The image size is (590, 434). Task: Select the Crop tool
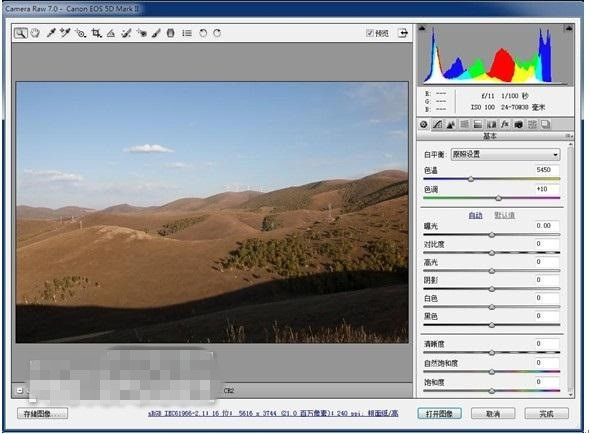click(x=96, y=33)
